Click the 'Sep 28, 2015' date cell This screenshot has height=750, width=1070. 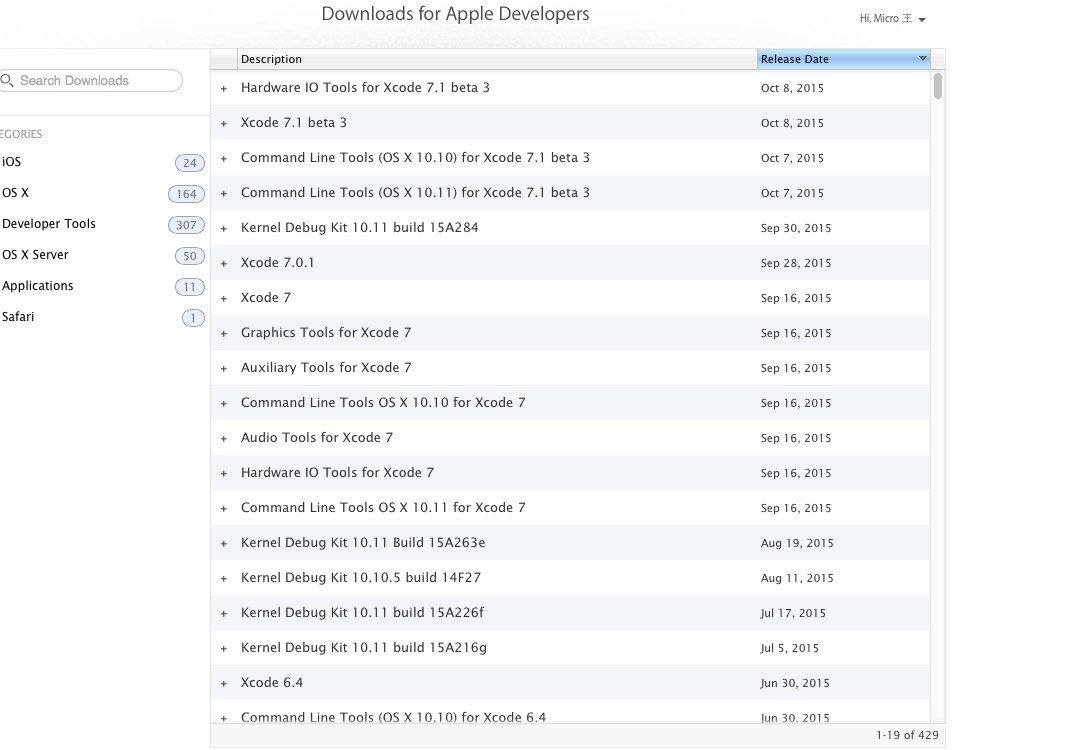796,263
